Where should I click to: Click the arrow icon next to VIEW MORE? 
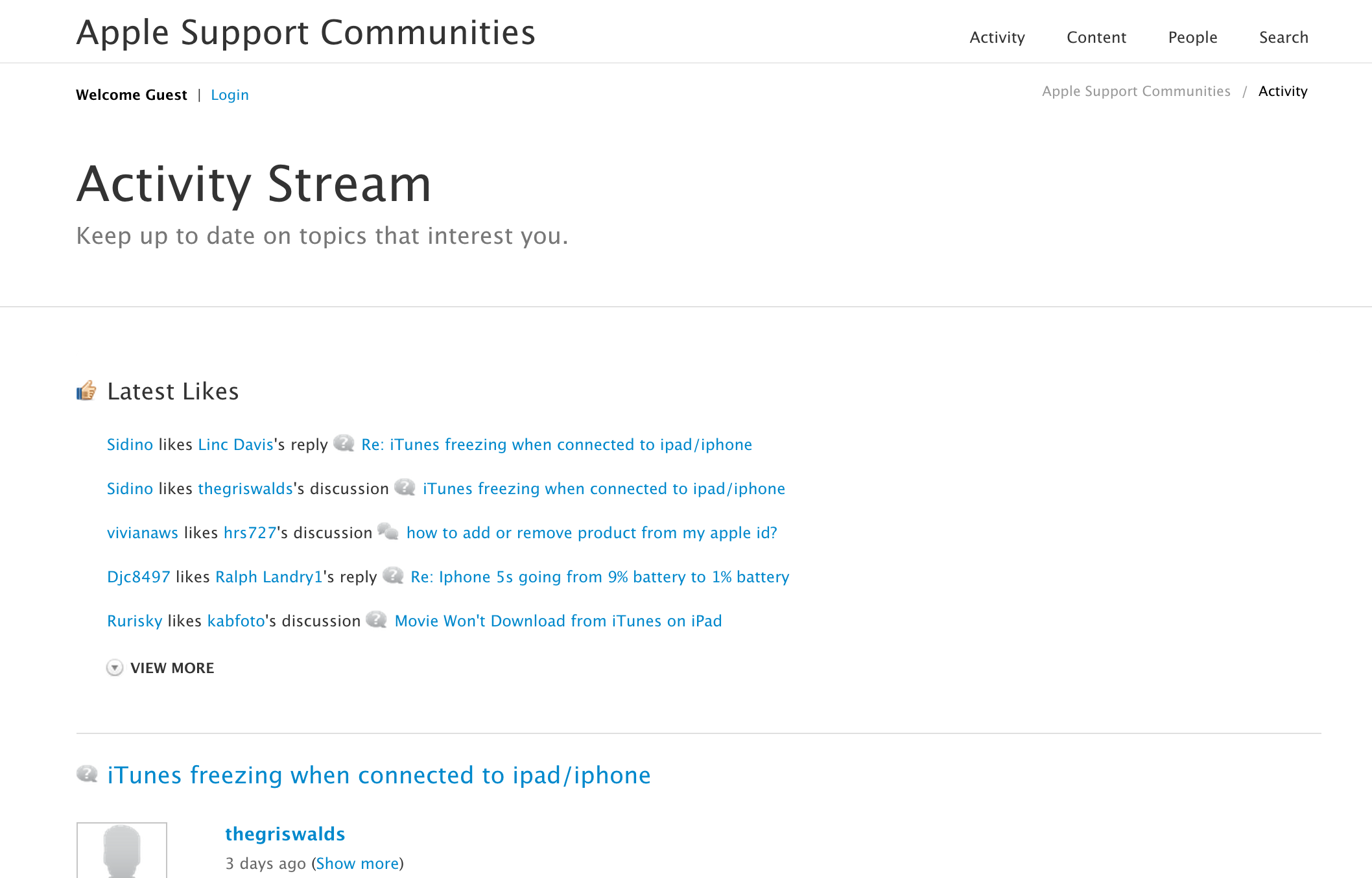(115, 668)
